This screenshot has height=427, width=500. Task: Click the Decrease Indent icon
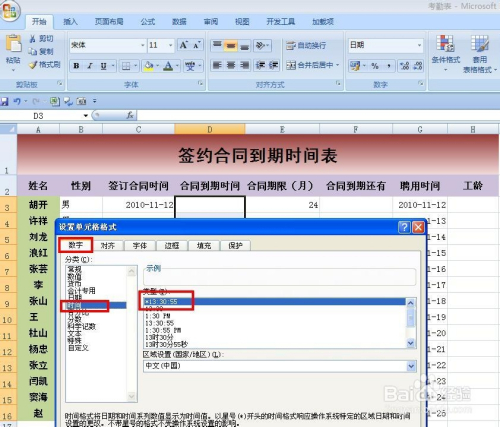pyautogui.click(x=260, y=65)
